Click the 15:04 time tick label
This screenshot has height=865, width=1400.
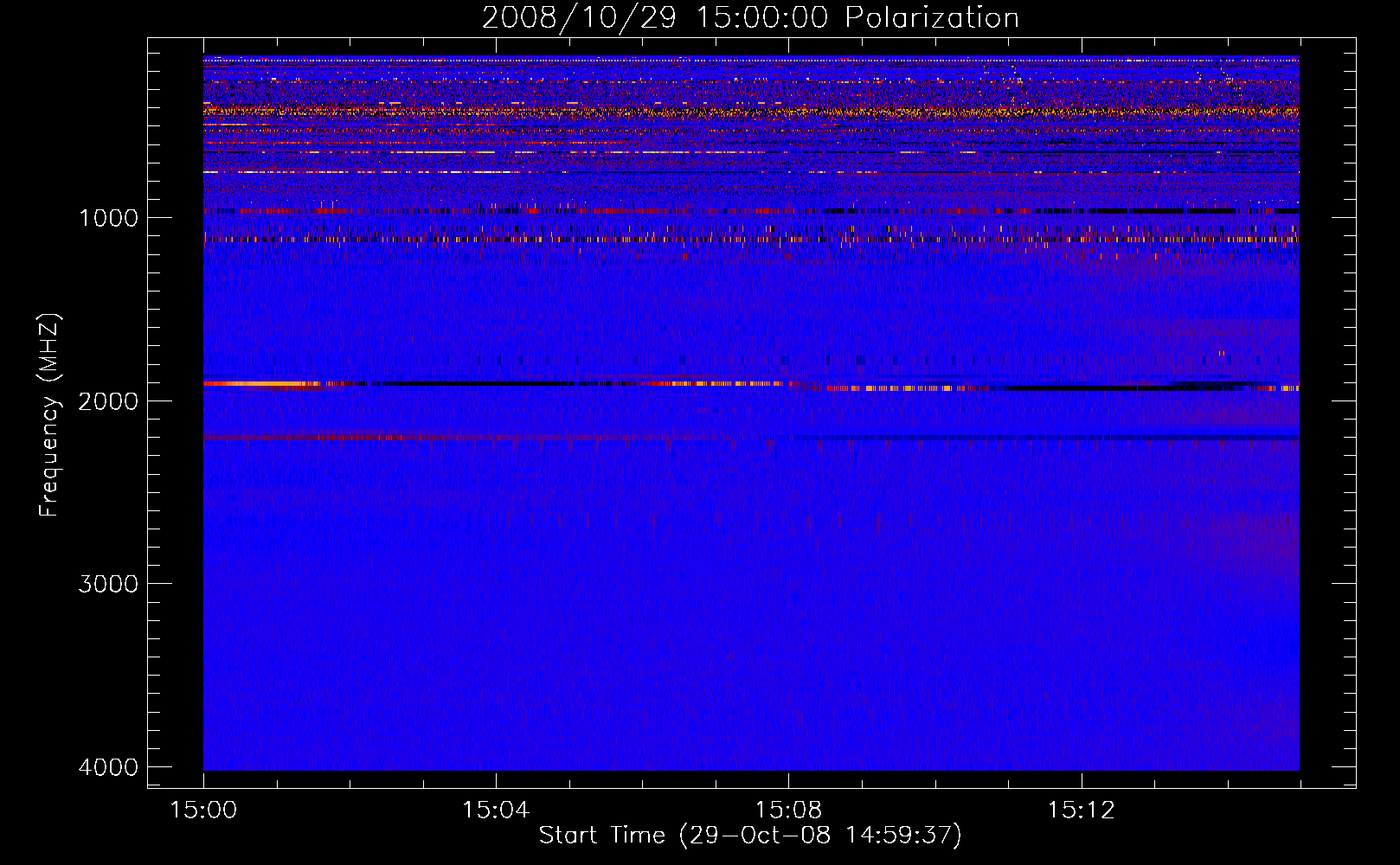pyautogui.click(x=496, y=811)
